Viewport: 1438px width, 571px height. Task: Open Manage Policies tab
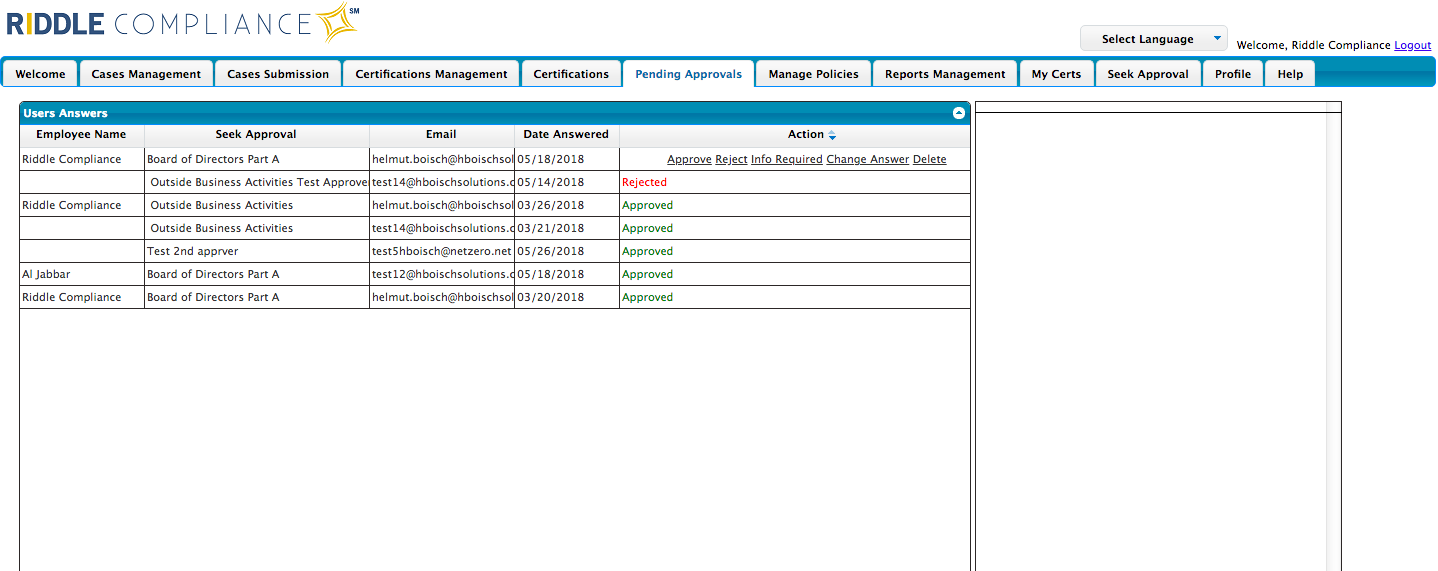(x=813, y=74)
